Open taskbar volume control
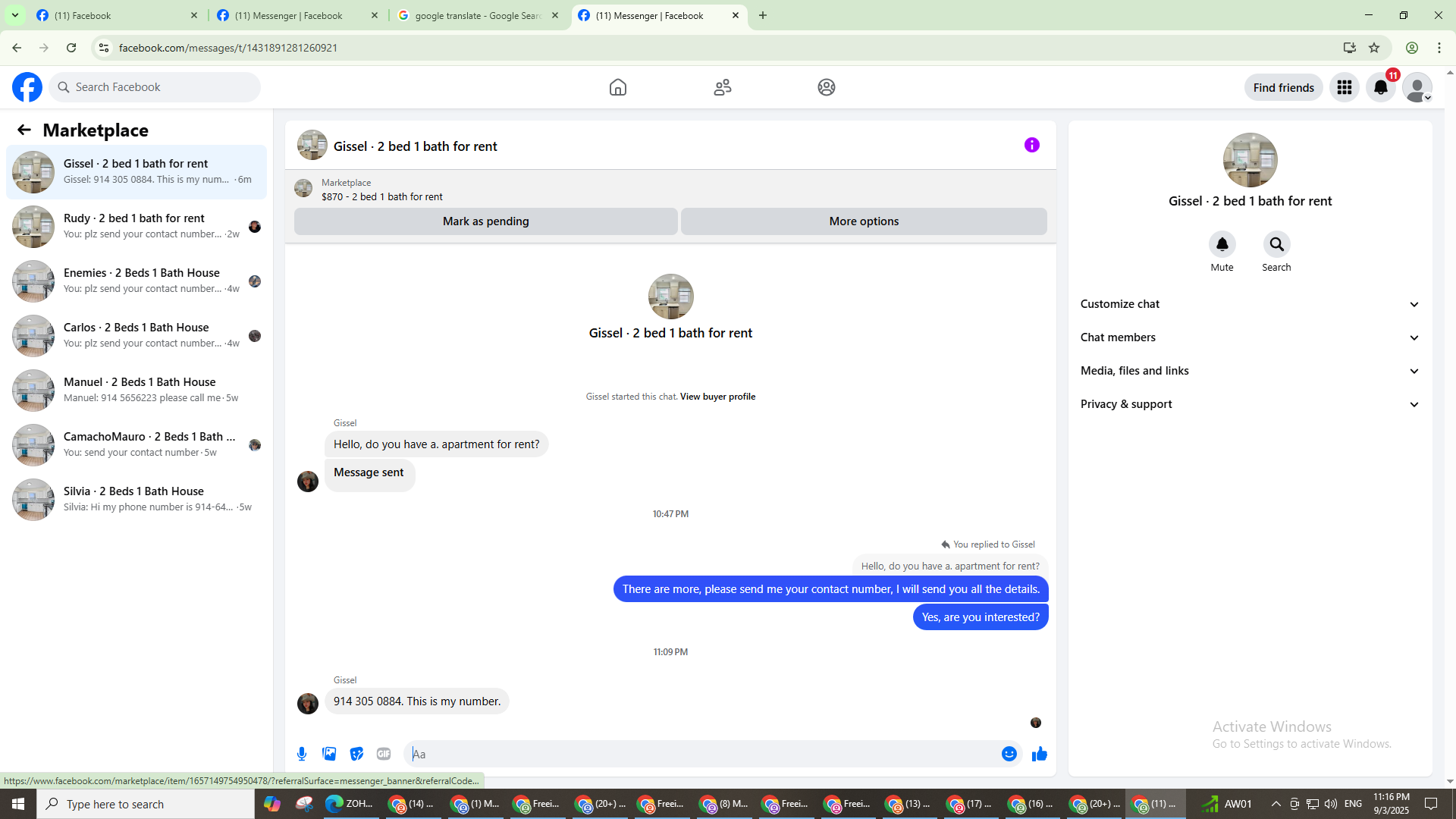This screenshot has width=1456, height=819. pyautogui.click(x=1331, y=804)
